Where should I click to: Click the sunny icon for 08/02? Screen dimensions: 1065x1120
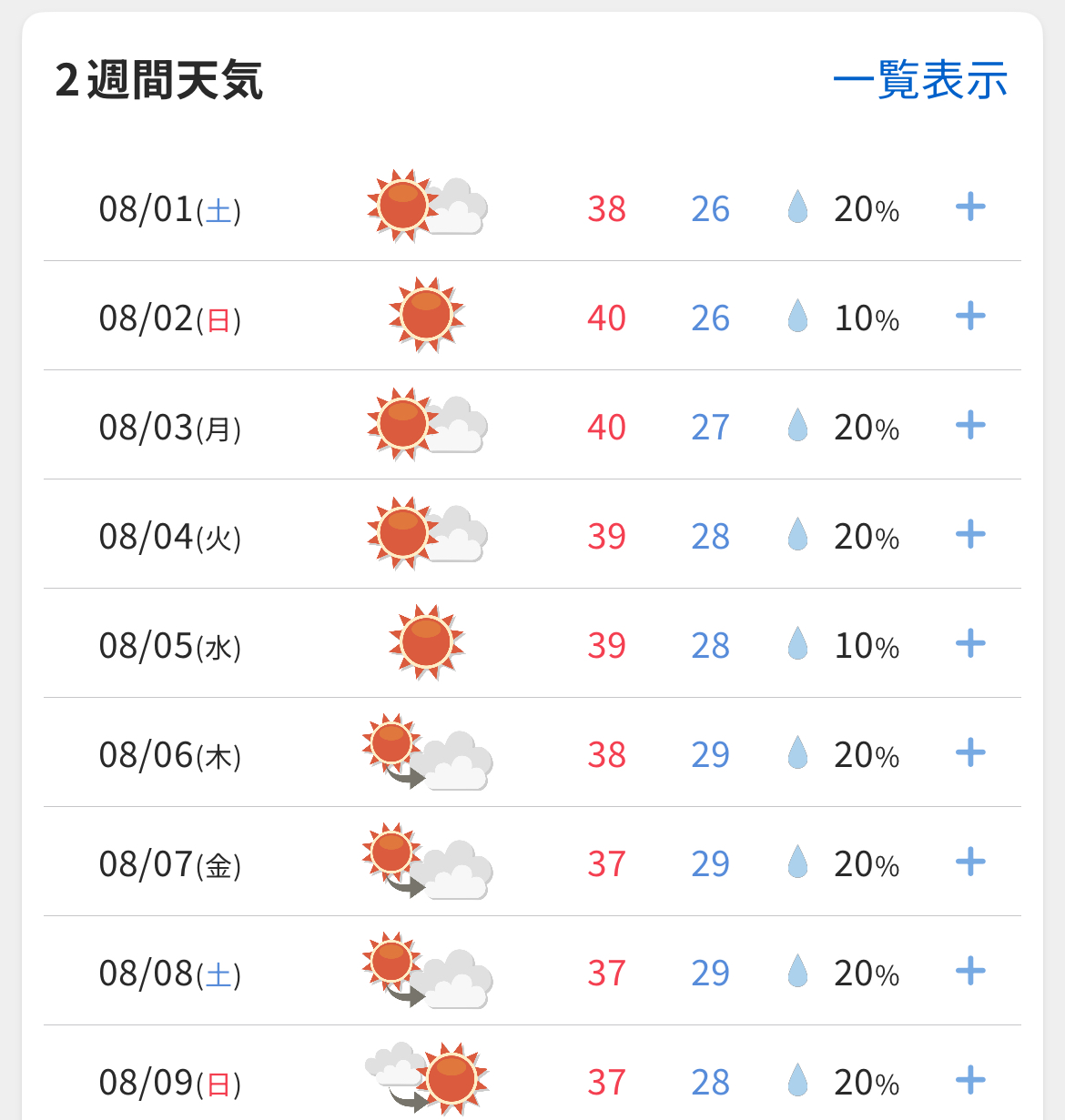pos(427,315)
